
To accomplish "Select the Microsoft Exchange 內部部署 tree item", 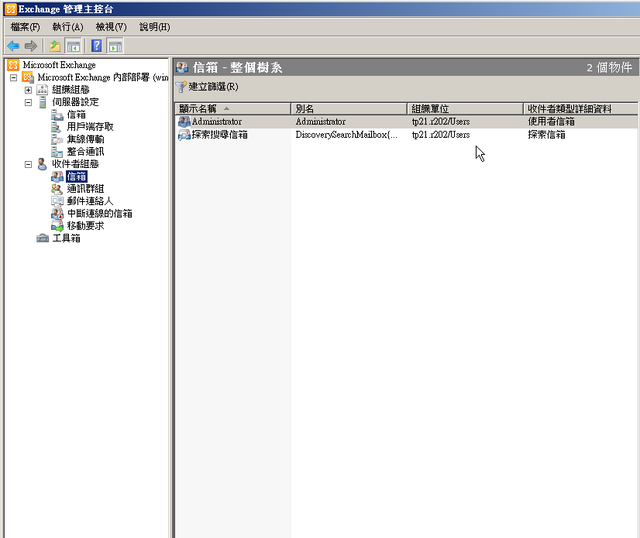I will (x=103, y=77).
